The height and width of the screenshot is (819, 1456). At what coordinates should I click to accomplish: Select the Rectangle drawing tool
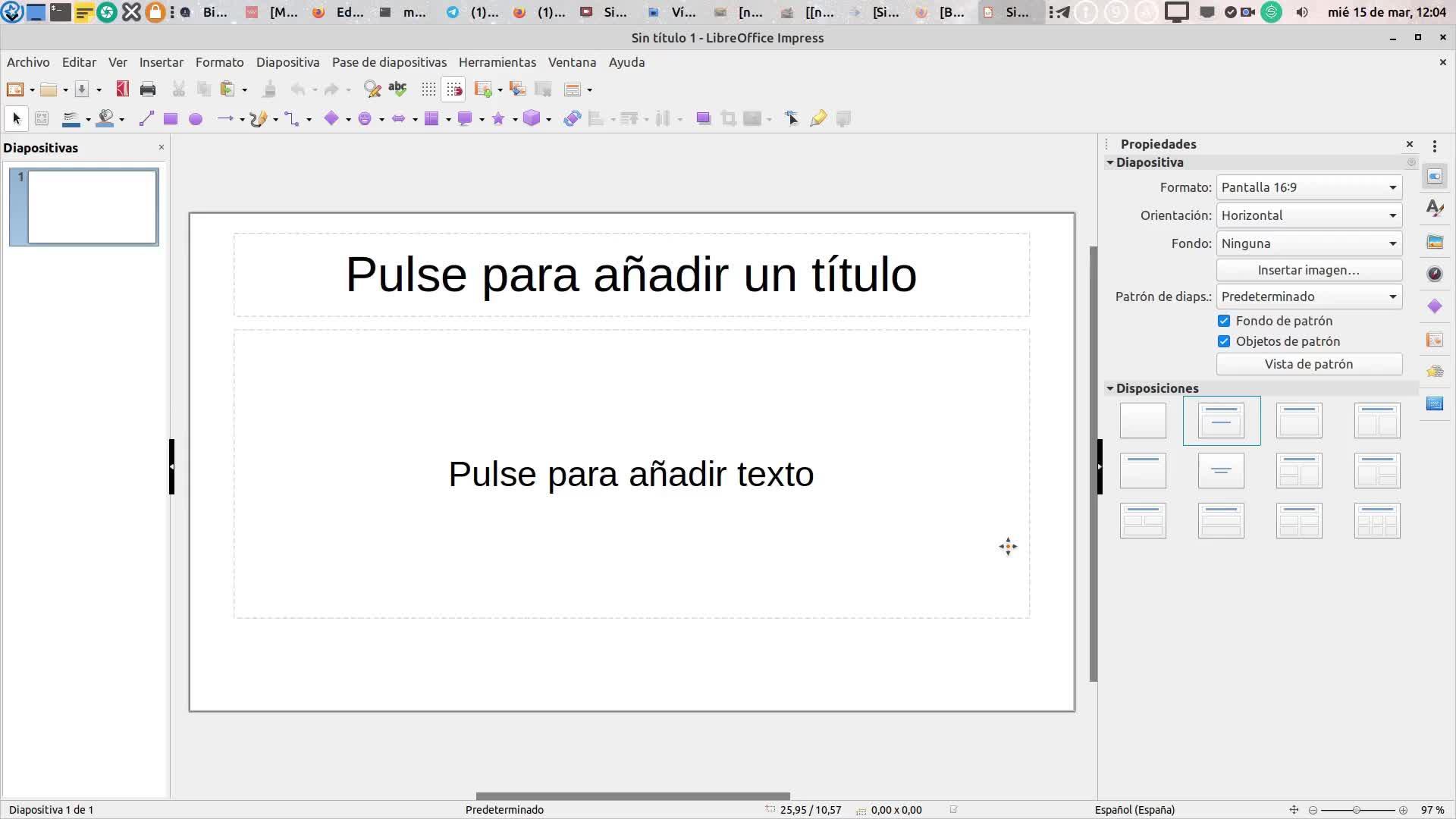(x=171, y=119)
